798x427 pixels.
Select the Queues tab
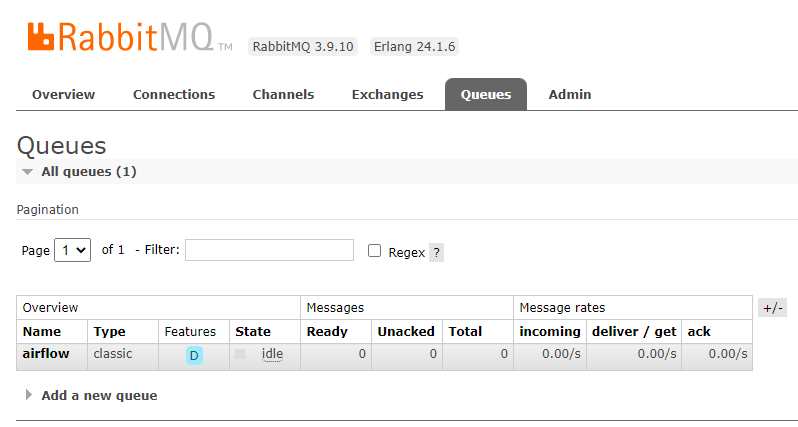[x=486, y=95]
